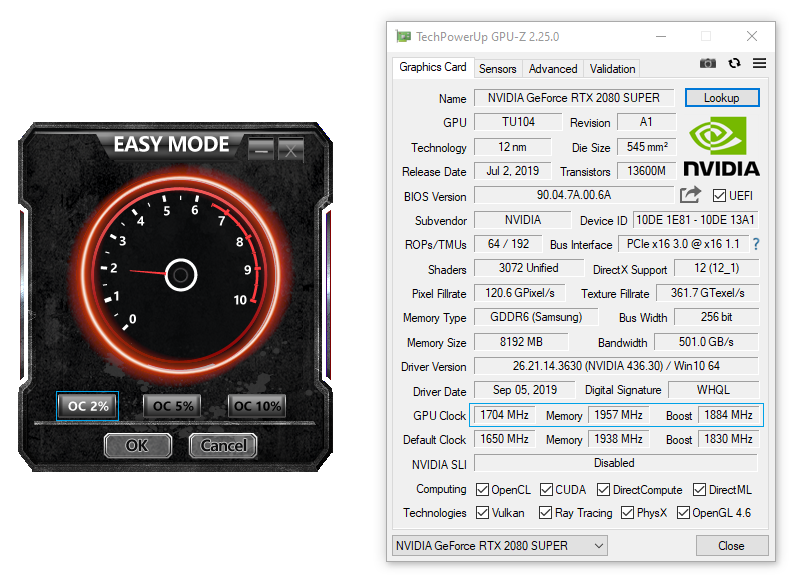Click the Release Date Jul 2, 2019 value
This screenshot has width=789, height=581.
pyautogui.click(x=513, y=171)
